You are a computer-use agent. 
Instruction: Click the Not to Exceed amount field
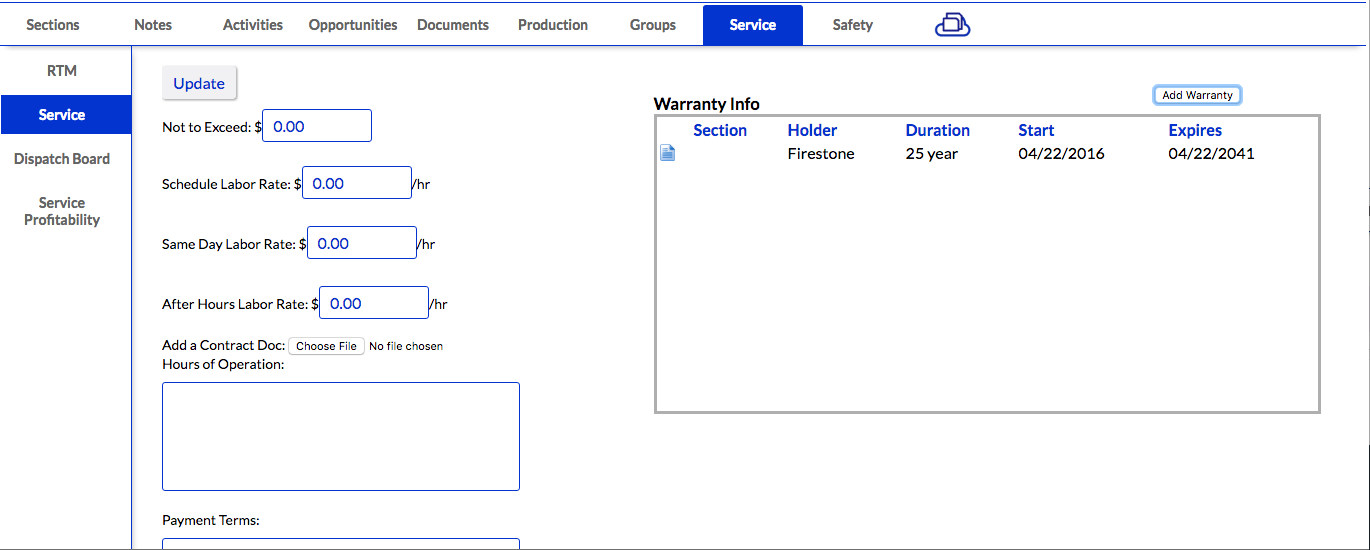pyautogui.click(x=317, y=126)
